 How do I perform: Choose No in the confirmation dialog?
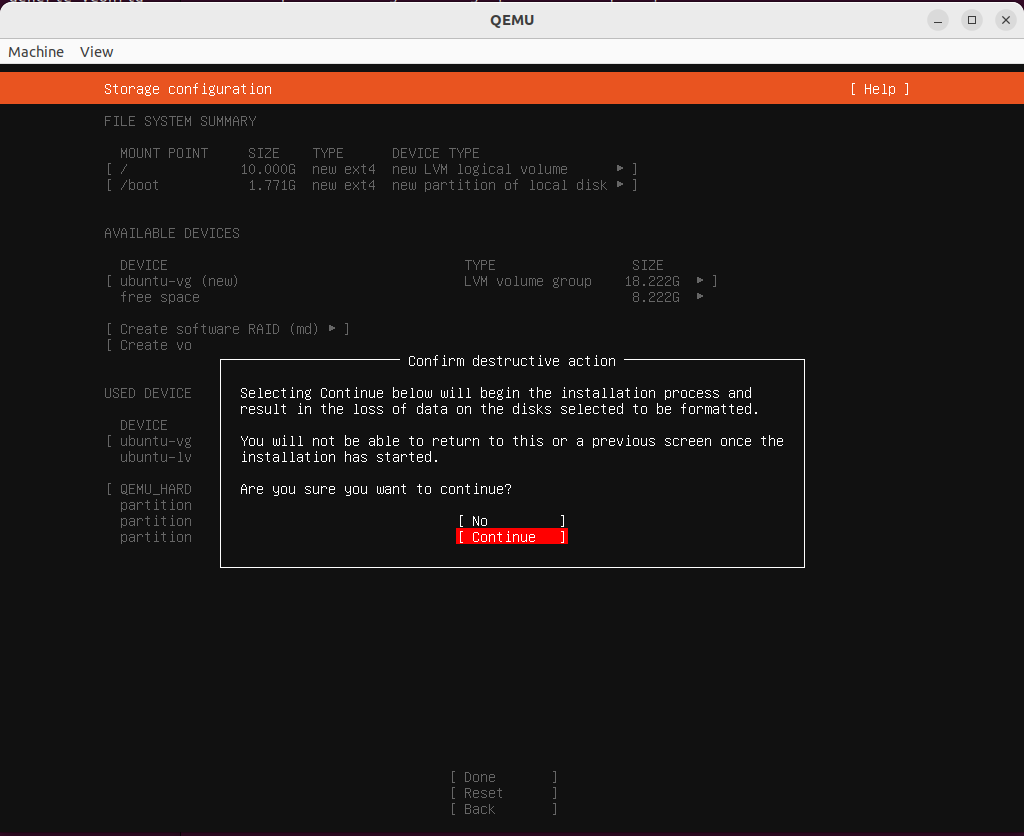click(x=511, y=521)
